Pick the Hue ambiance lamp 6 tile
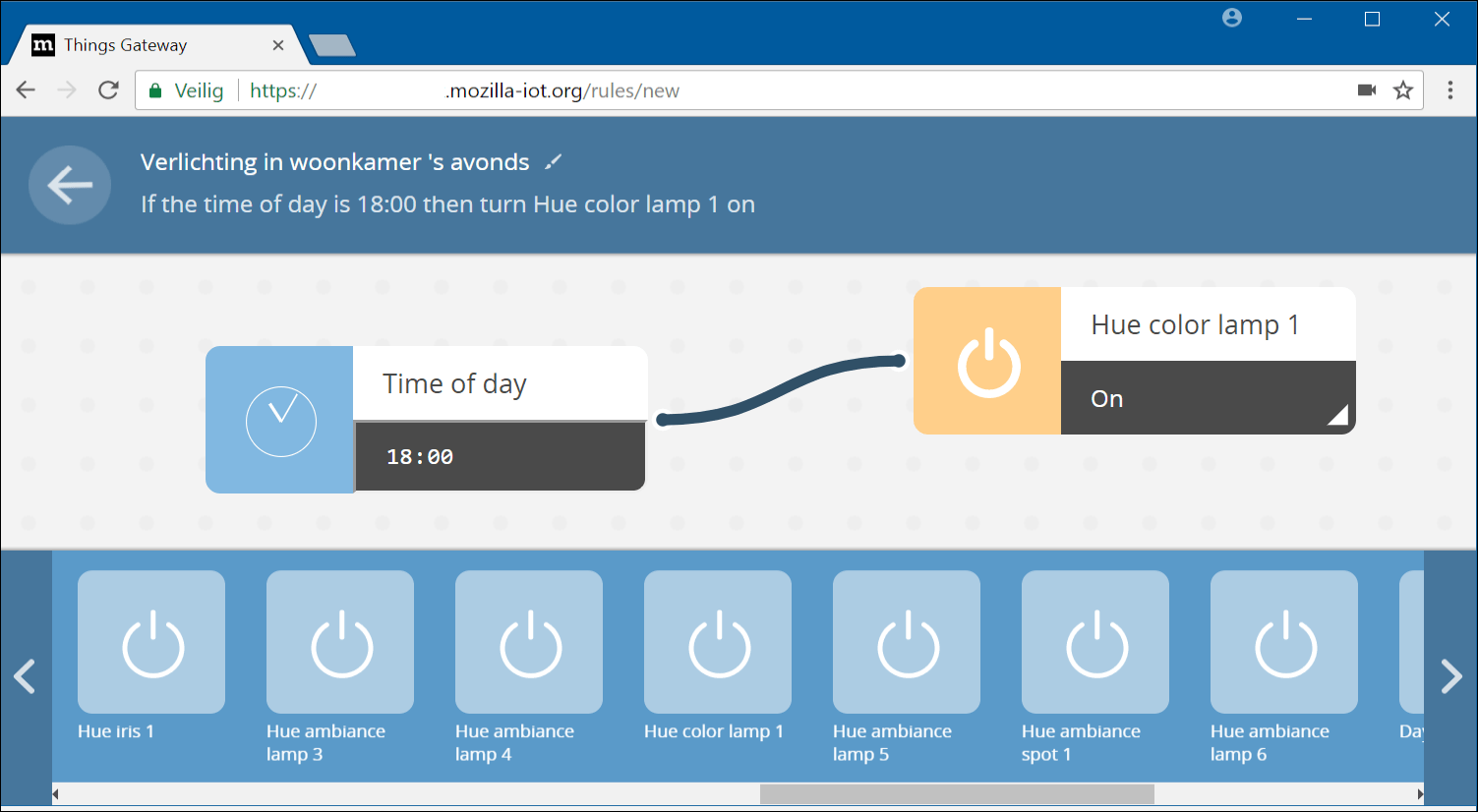This screenshot has height=812, width=1478. (x=1284, y=642)
